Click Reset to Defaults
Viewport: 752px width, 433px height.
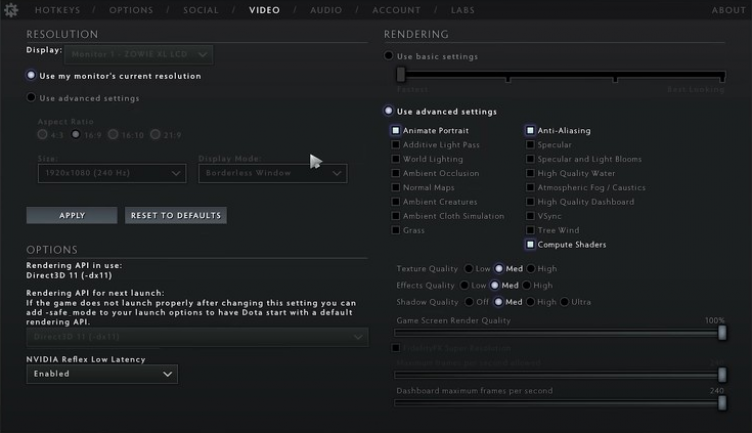click(175, 215)
